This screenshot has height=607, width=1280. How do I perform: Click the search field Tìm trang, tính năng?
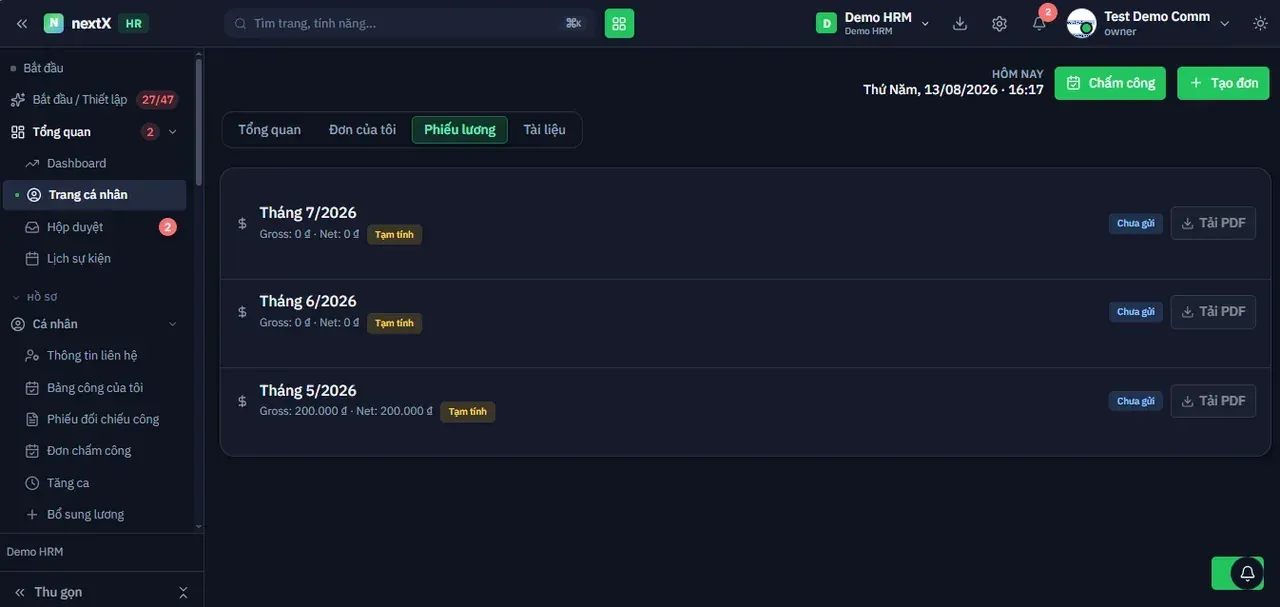(409, 23)
